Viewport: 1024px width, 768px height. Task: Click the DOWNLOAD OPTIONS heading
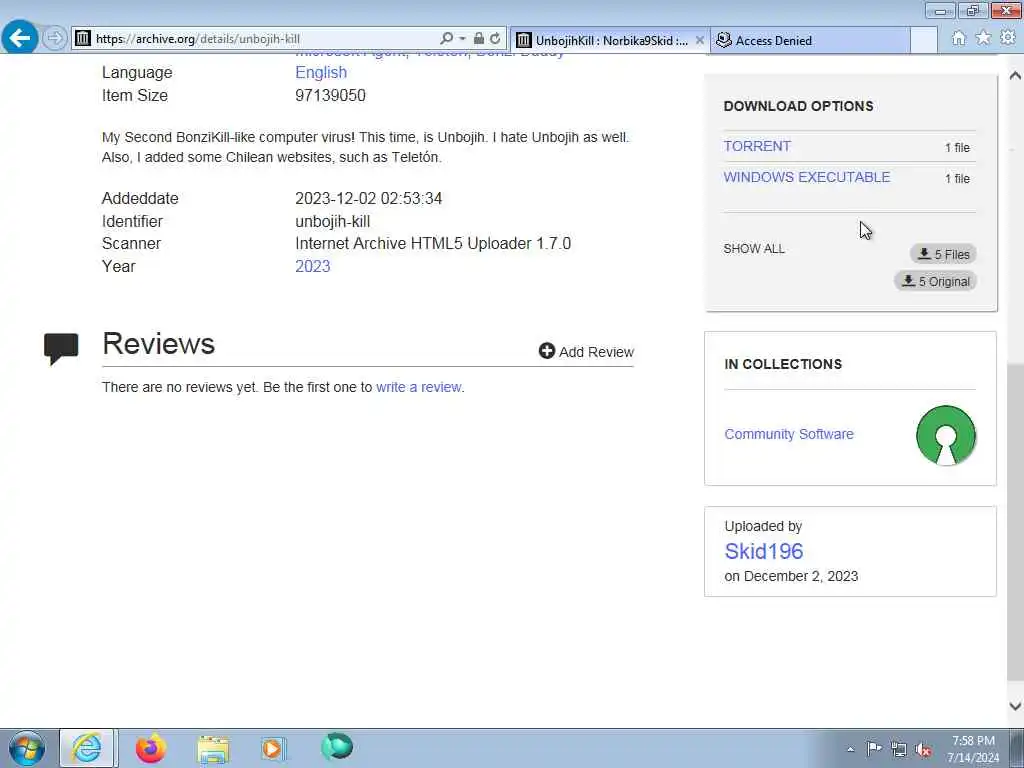tap(798, 106)
